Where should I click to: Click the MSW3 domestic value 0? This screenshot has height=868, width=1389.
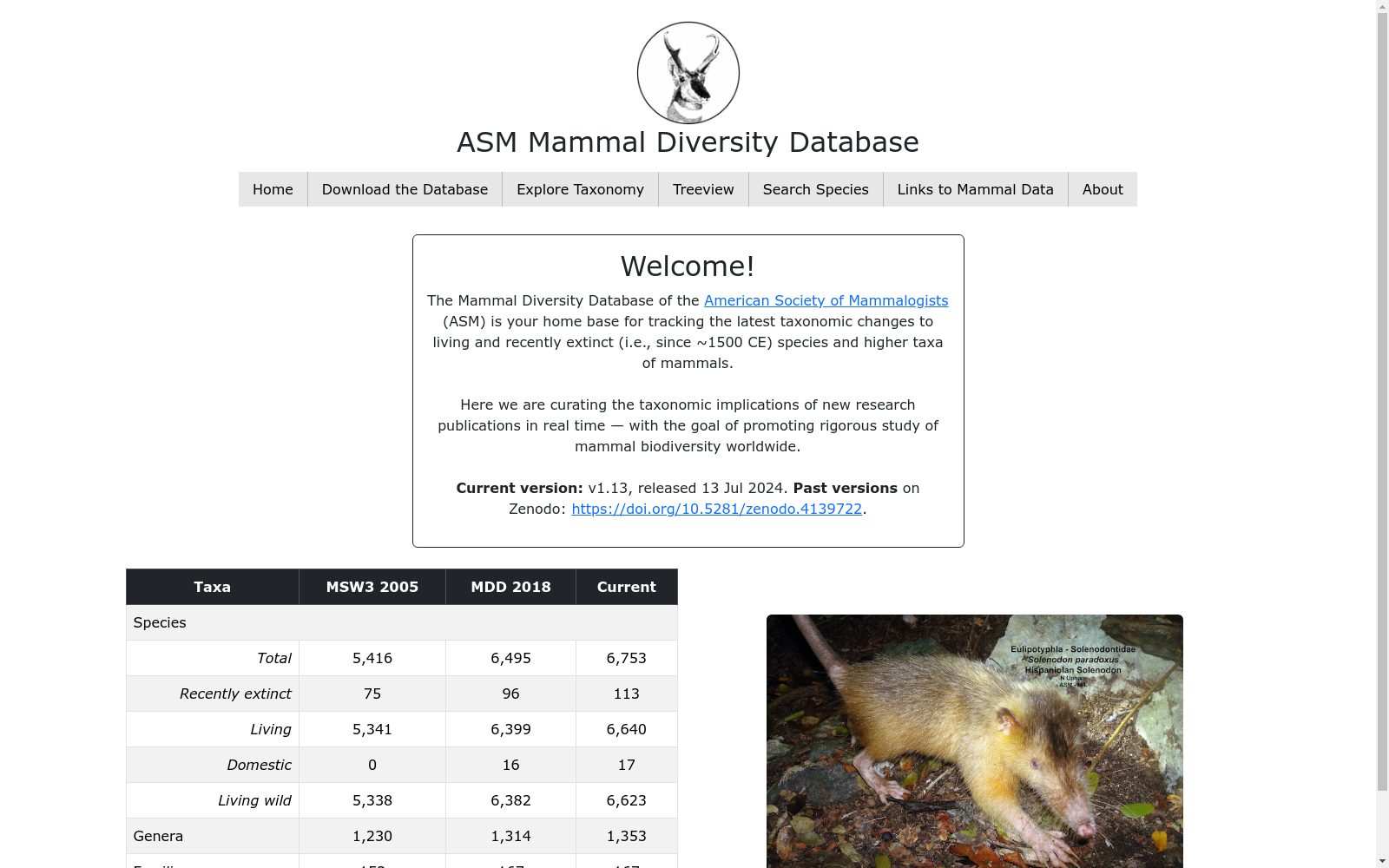(372, 765)
